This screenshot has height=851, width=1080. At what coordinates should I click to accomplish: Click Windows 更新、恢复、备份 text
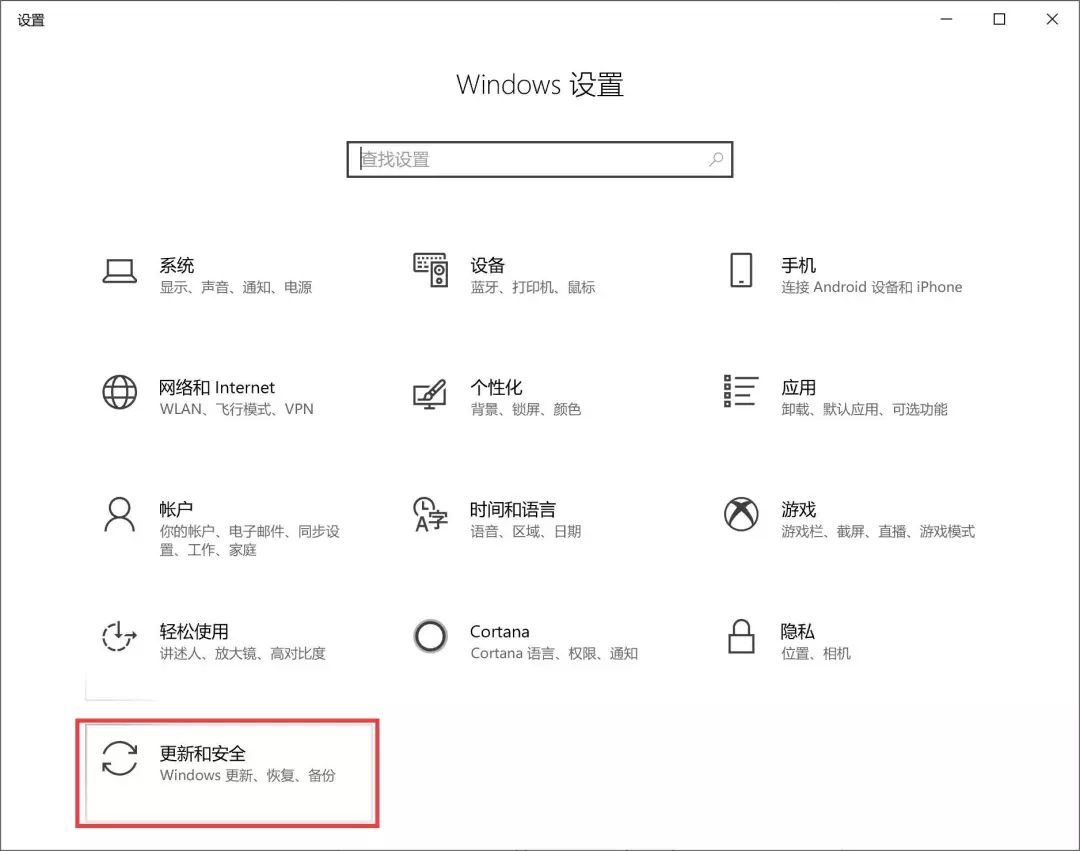click(247, 775)
